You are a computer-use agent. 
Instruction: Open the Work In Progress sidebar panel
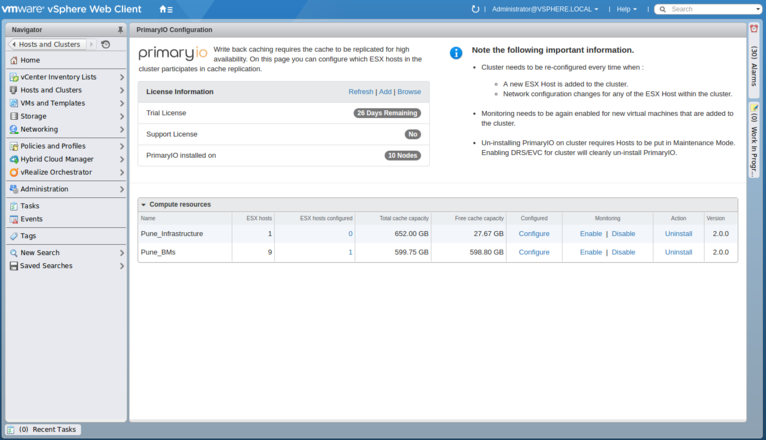(x=754, y=140)
